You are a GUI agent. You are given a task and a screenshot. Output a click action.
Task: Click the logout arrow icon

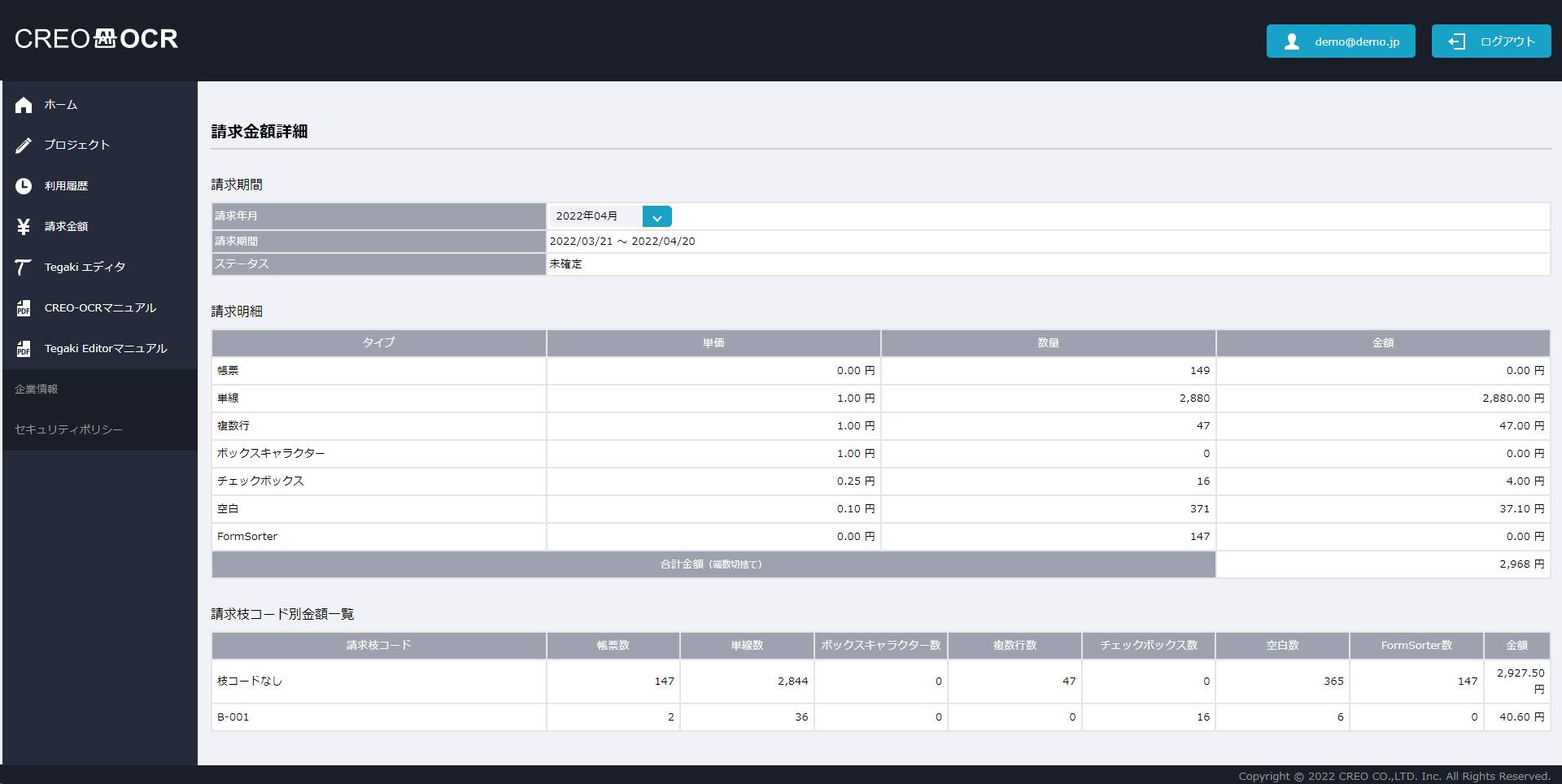[x=1456, y=41]
